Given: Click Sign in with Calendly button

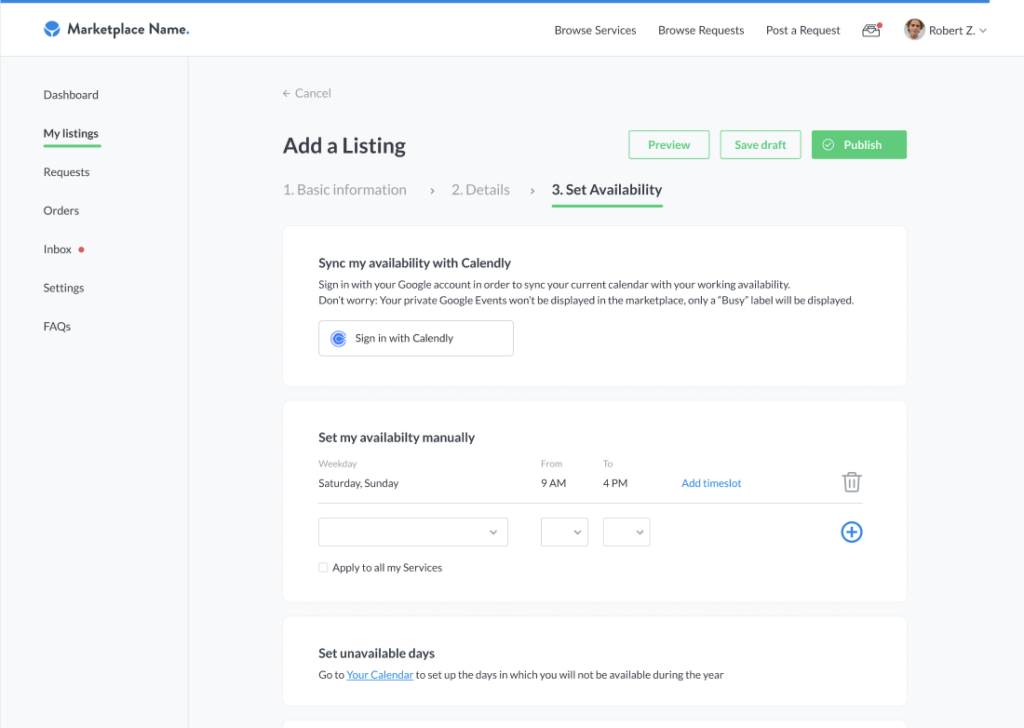Looking at the screenshot, I should pyautogui.click(x=416, y=338).
